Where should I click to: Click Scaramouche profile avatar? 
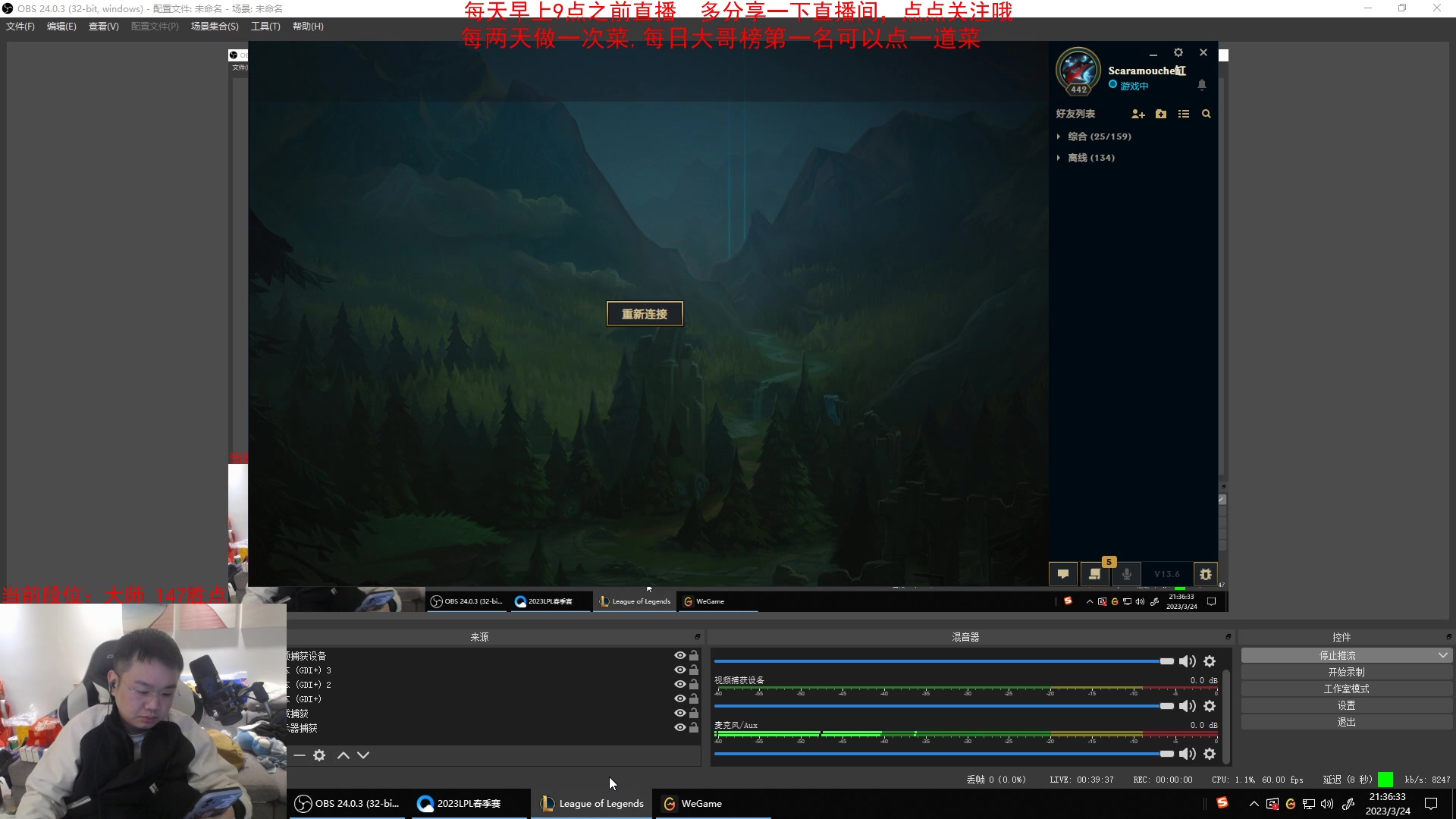click(1078, 71)
